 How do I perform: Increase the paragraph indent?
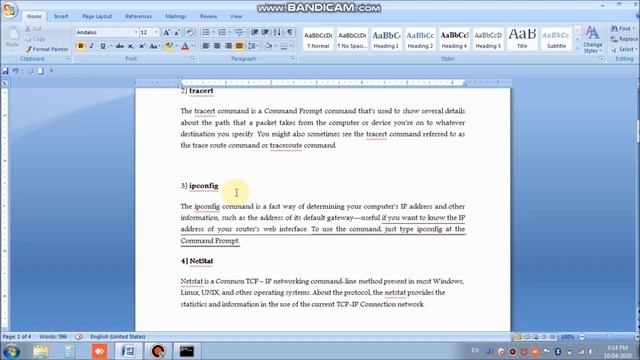265,32
